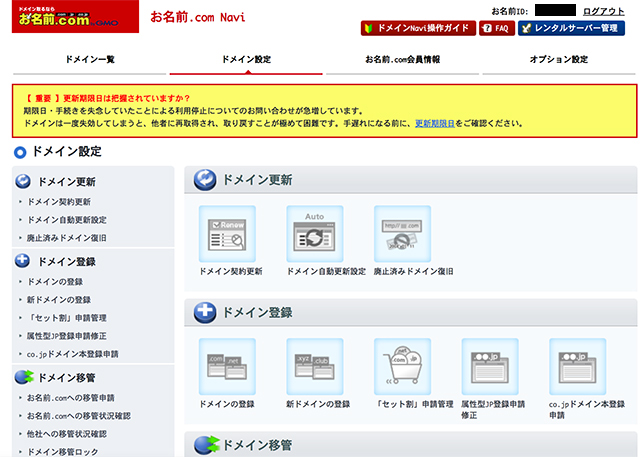Screen dimensions: 640x457
Task: Switch to the ドメイン設定 tab
Action: coord(246,60)
